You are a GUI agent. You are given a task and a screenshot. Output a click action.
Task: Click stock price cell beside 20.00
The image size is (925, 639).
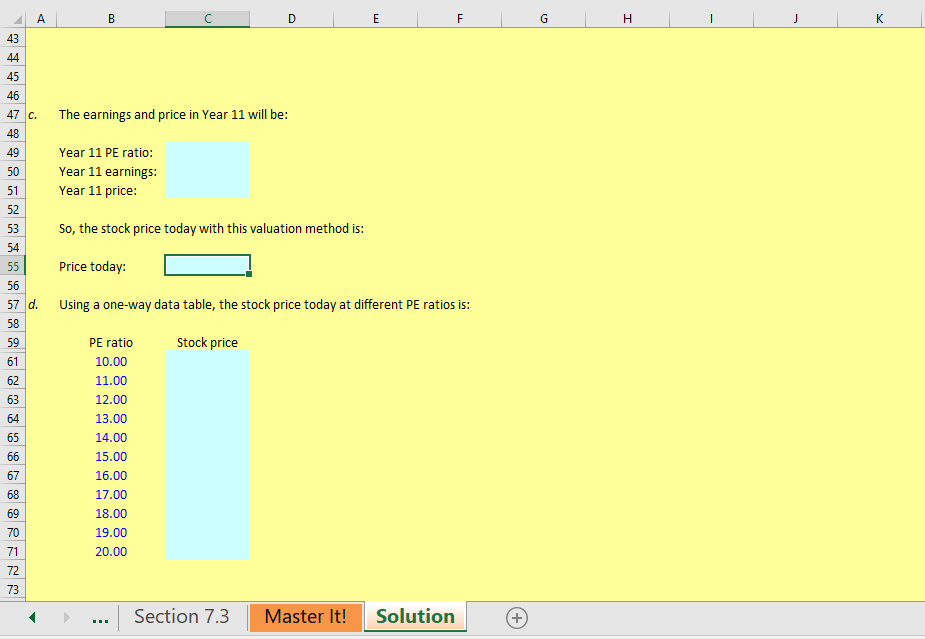207,552
